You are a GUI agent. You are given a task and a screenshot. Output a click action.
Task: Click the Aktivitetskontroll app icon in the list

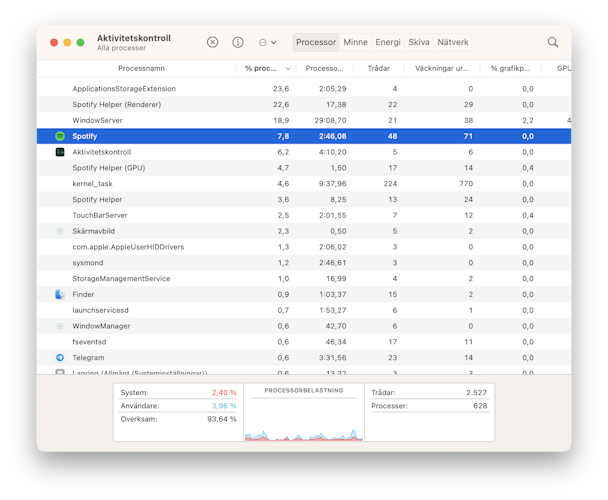60,152
